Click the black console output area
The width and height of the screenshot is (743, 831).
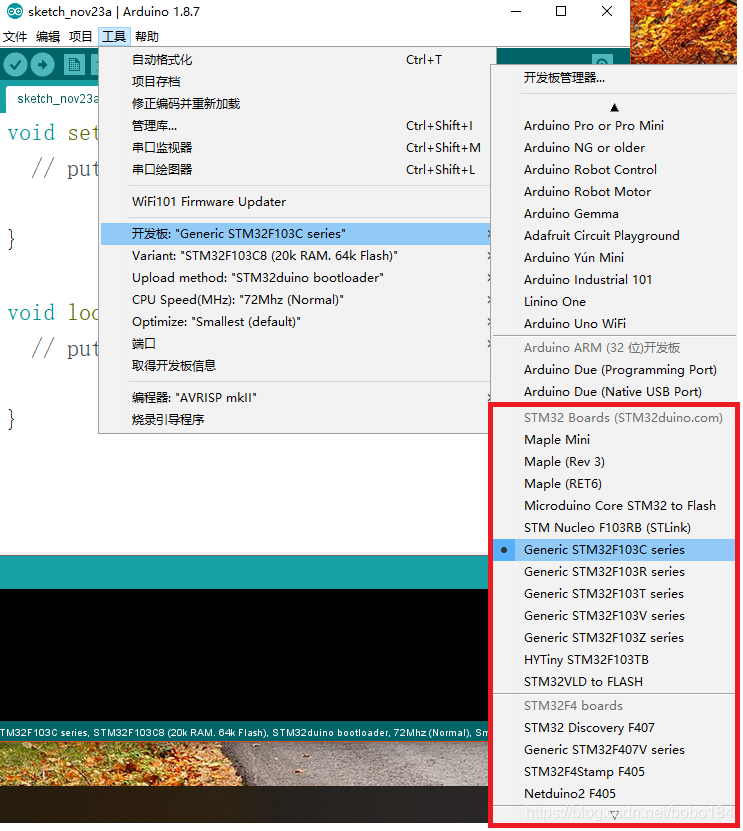(x=244, y=655)
